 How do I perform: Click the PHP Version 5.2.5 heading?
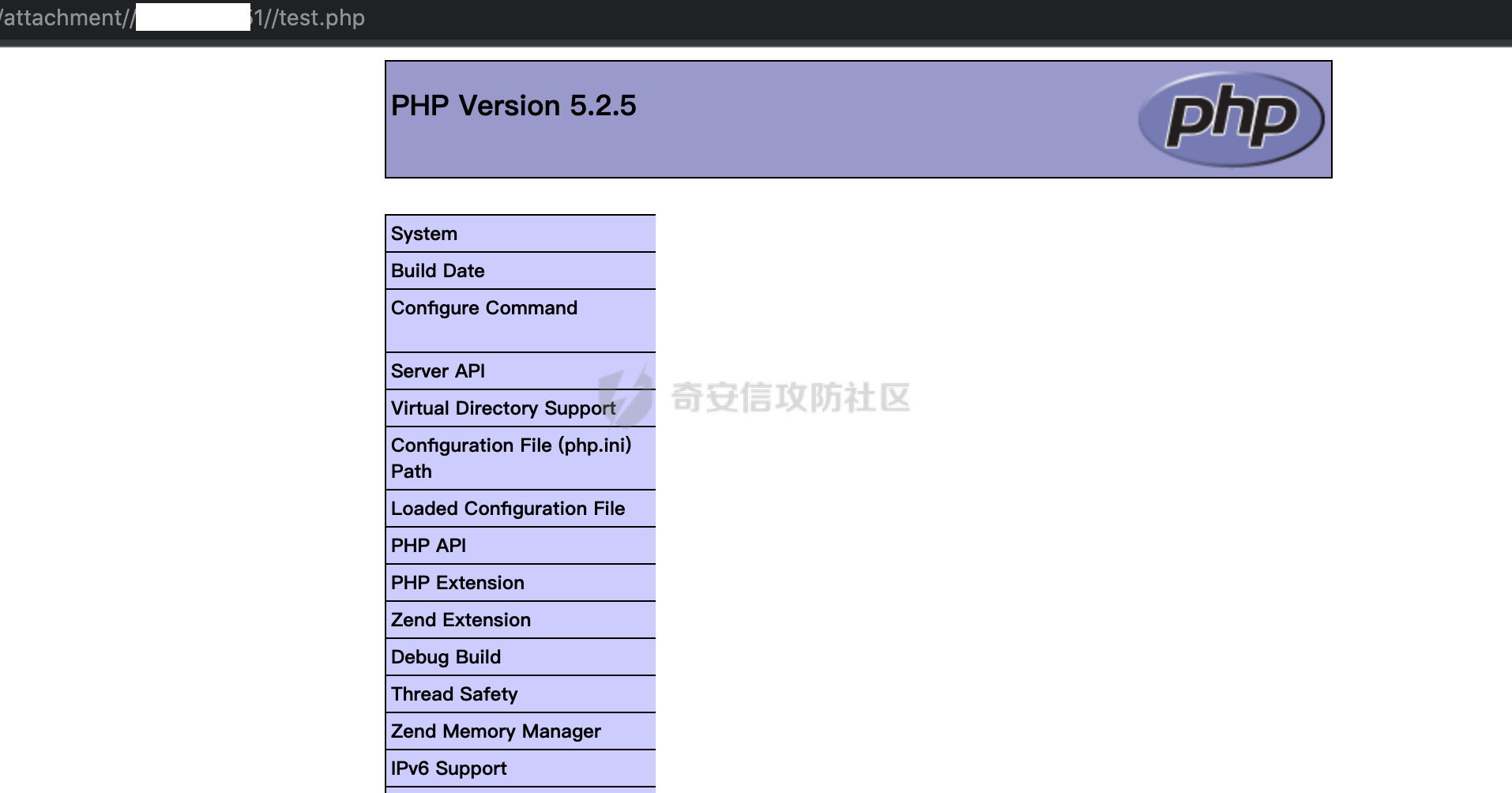(513, 106)
